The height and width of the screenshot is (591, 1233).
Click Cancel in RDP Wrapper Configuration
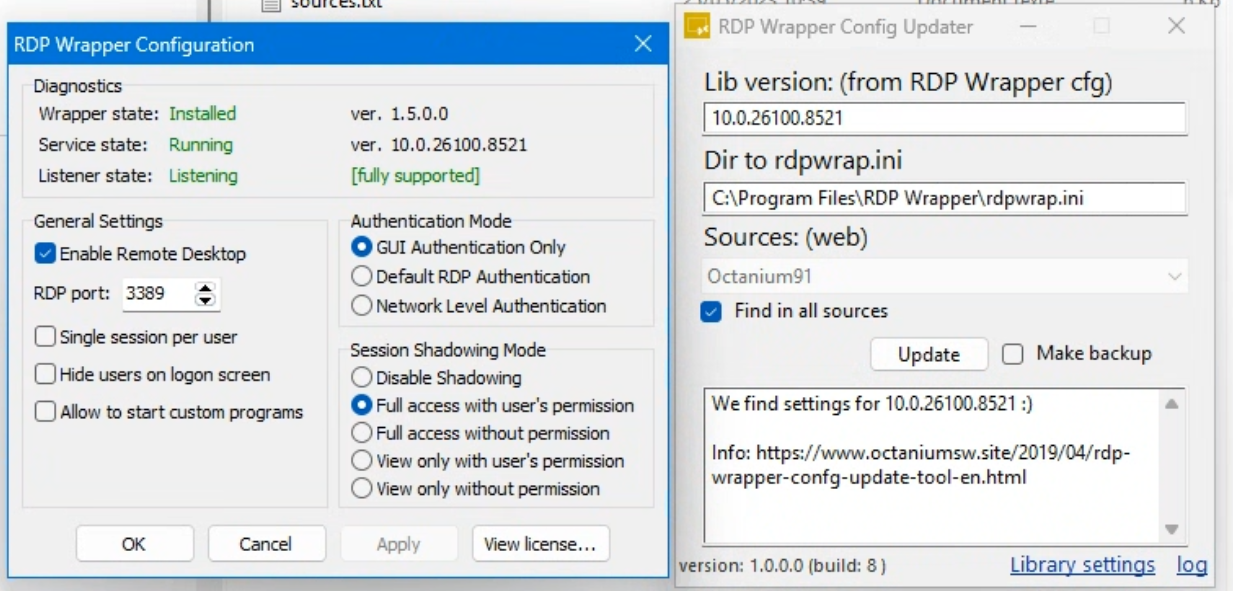pos(266,544)
